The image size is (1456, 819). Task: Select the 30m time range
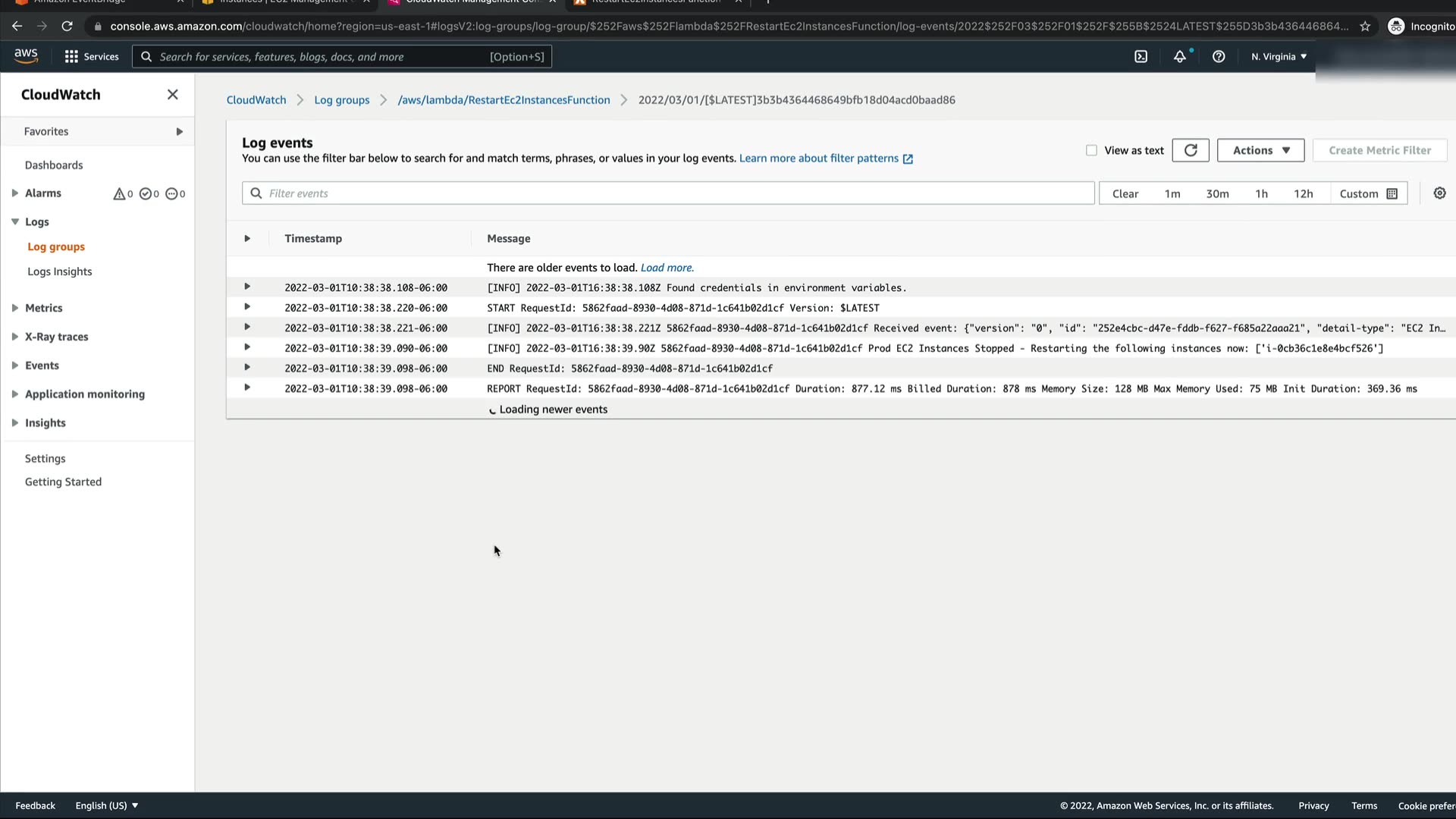[x=1217, y=193]
